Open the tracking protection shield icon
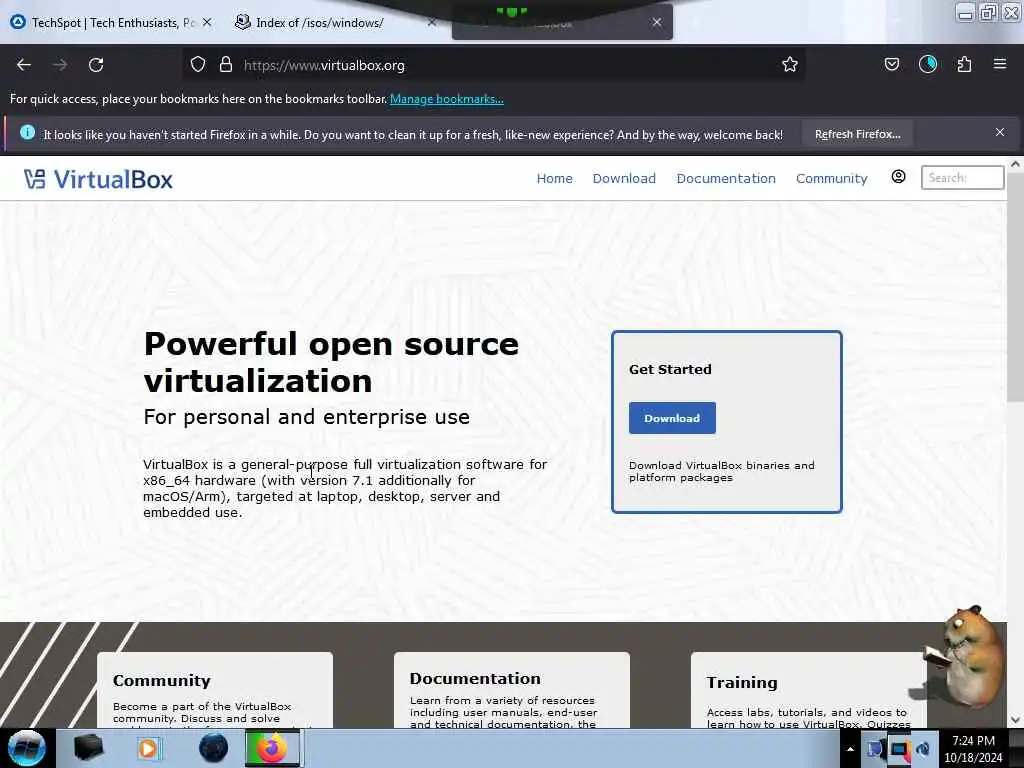Screen dimensions: 1024x768 (198, 65)
